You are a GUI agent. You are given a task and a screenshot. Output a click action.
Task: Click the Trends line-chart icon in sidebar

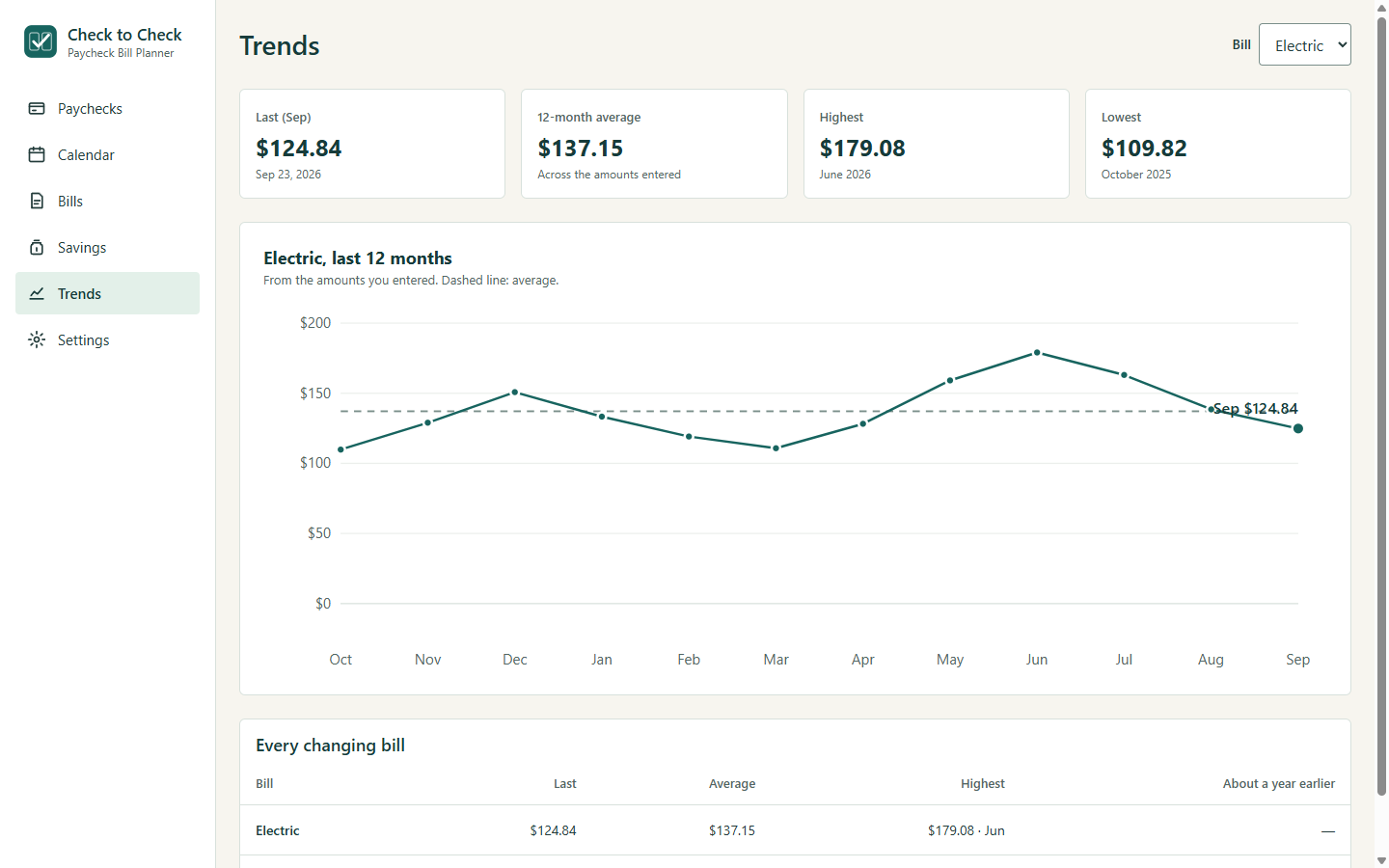[37, 294]
